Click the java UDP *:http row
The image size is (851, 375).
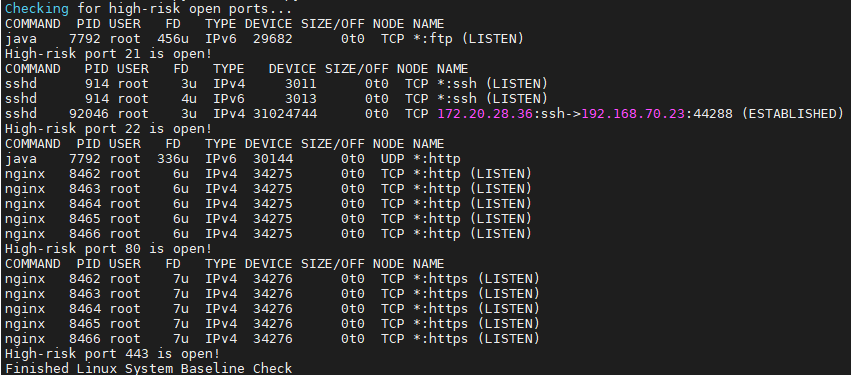coord(233,158)
